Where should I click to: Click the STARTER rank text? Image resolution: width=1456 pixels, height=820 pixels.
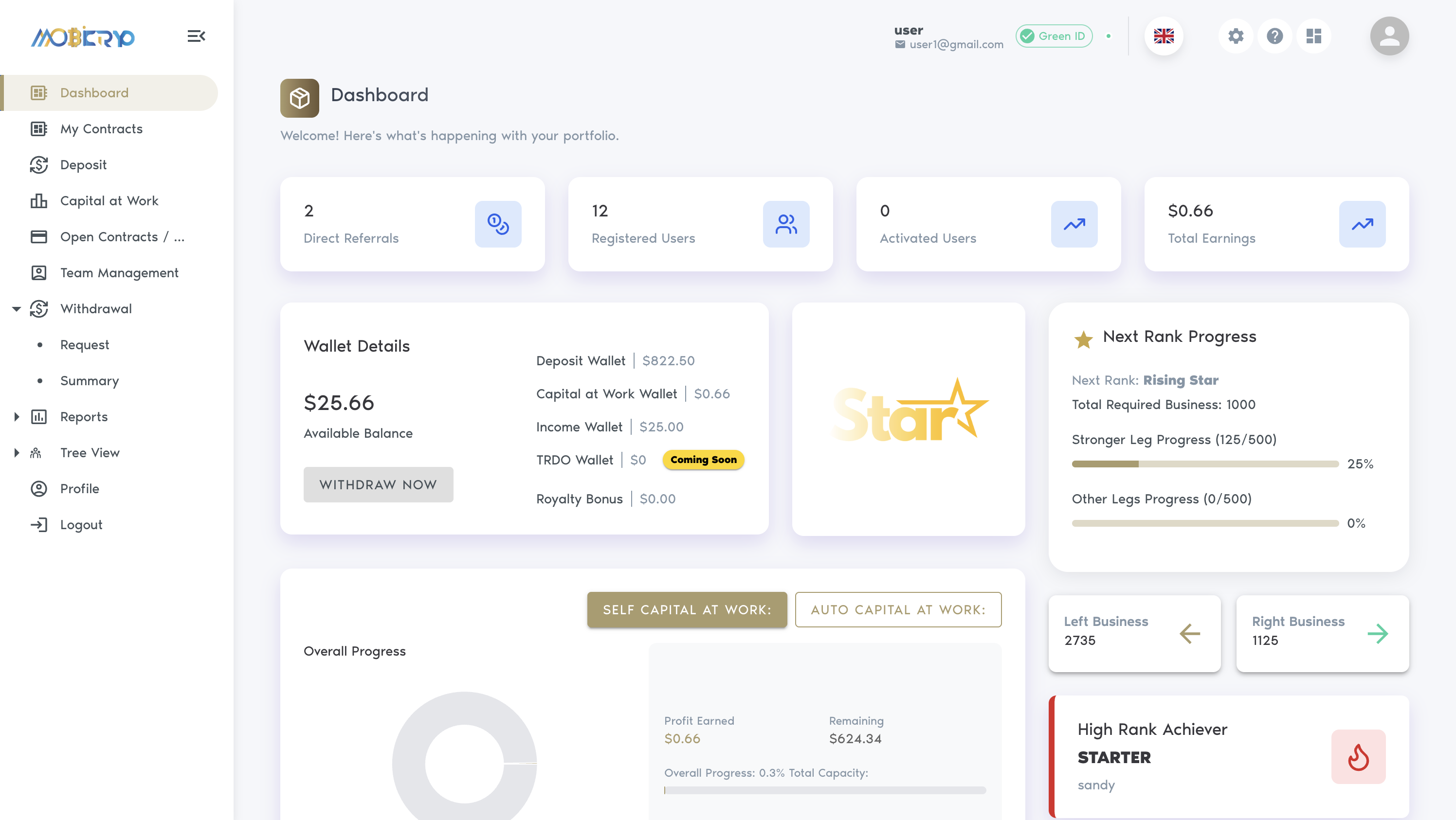coord(1113,757)
